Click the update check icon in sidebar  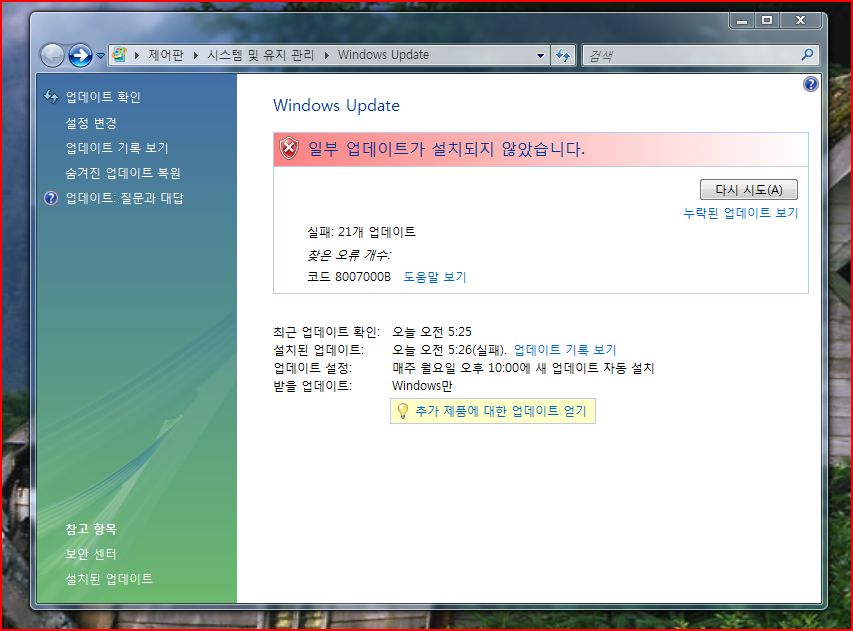[x=51, y=97]
